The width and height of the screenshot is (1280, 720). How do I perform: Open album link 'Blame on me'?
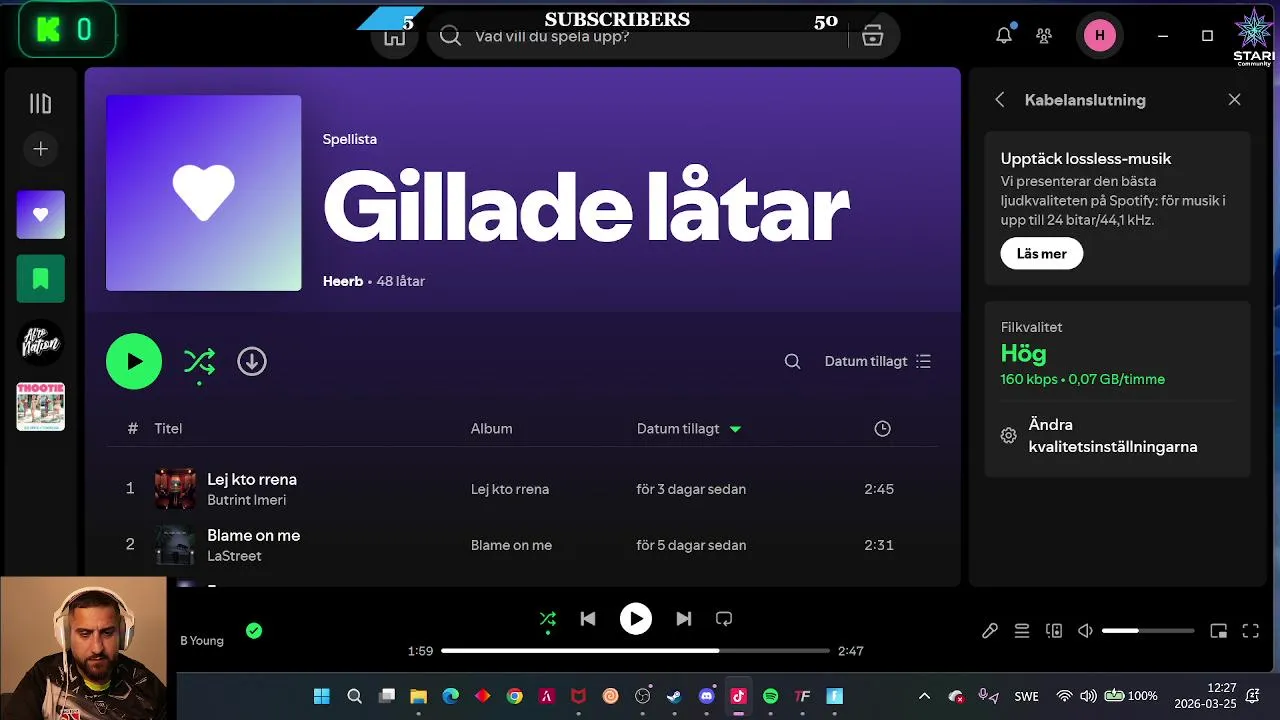pos(511,545)
